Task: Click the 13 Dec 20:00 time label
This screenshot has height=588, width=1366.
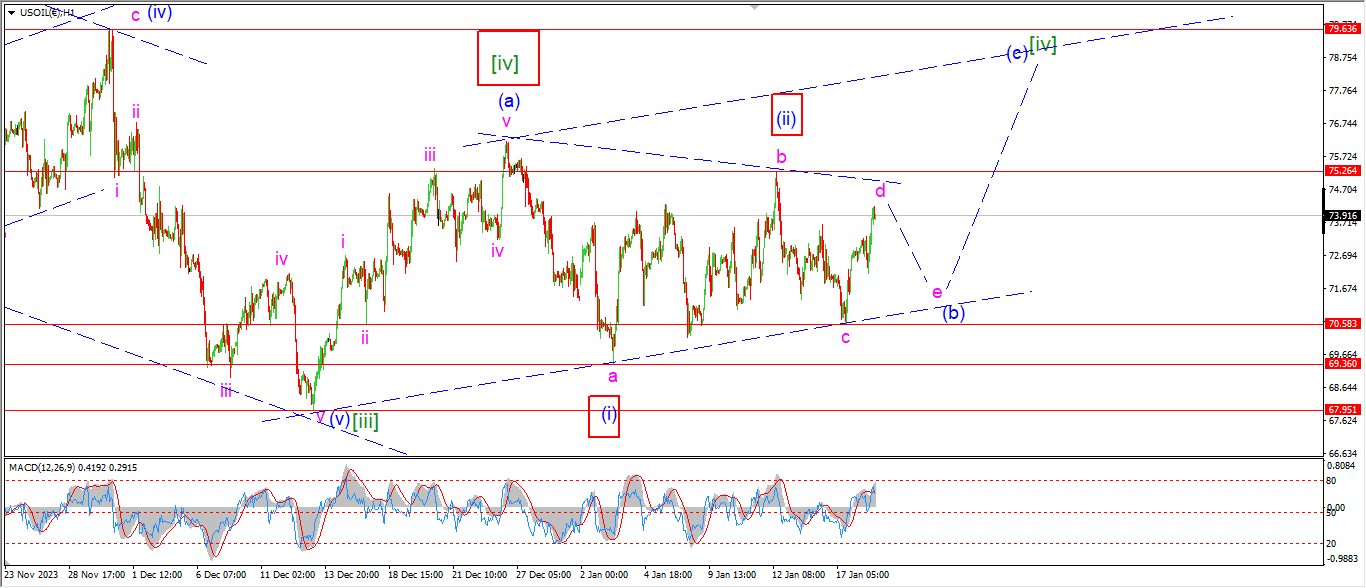Action: tap(350, 575)
